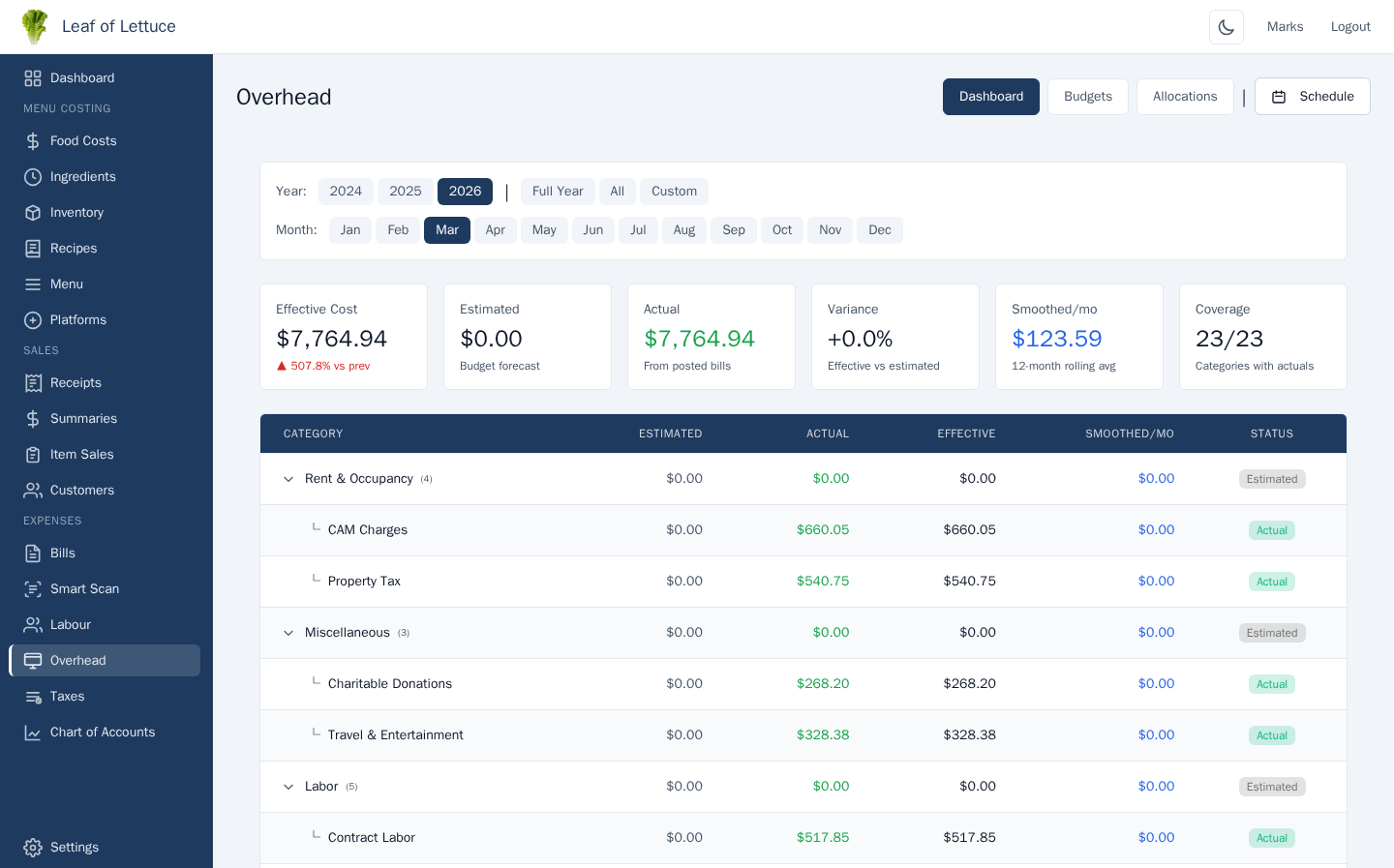Switch to the Budgets tab

(x=1087, y=97)
